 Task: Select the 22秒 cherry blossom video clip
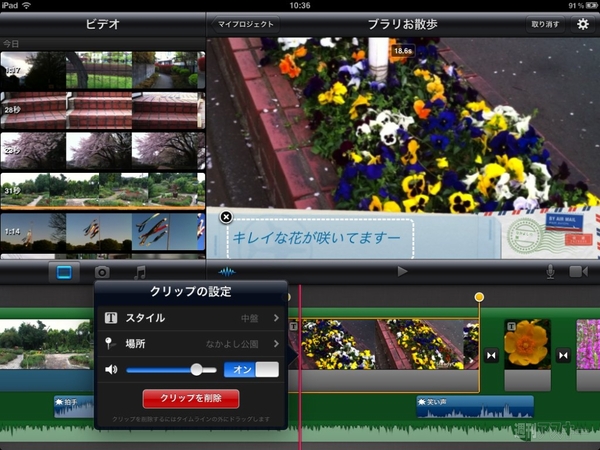103,151
